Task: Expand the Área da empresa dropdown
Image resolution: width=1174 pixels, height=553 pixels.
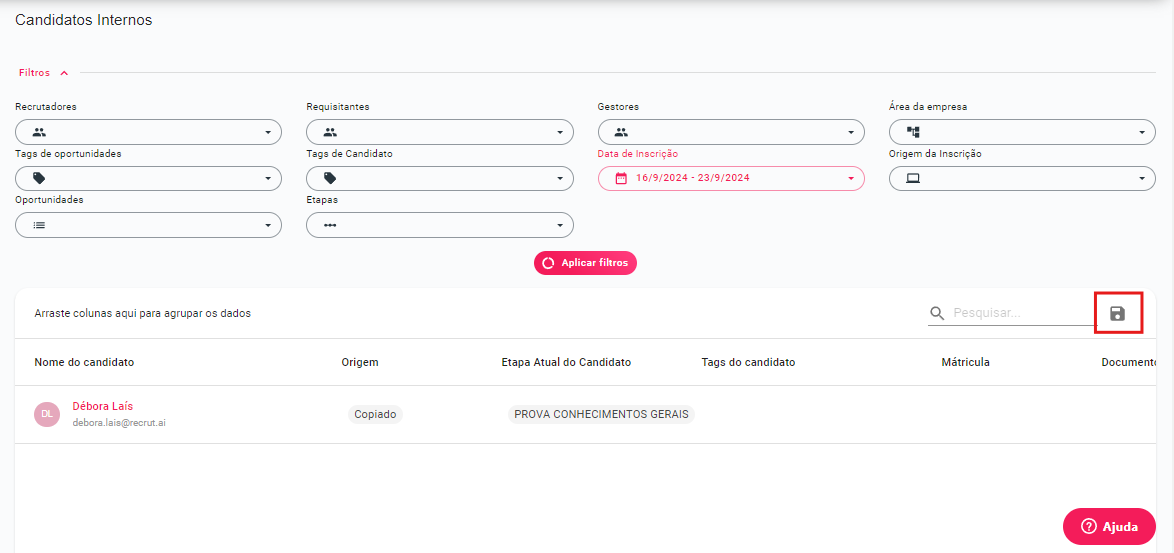Action: pyautogui.click(x=1141, y=132)
